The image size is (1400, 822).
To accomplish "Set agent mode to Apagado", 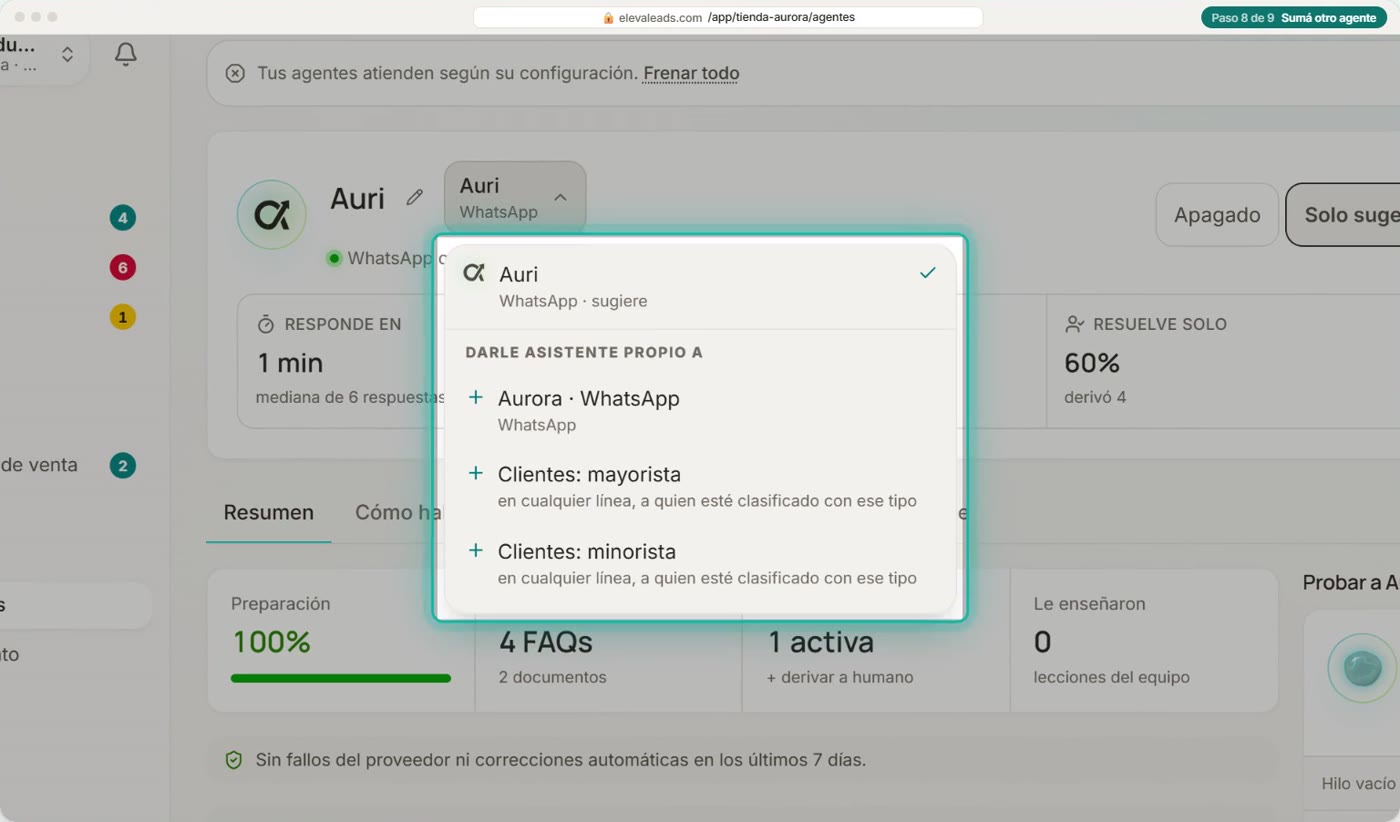I will [1217, 215].
